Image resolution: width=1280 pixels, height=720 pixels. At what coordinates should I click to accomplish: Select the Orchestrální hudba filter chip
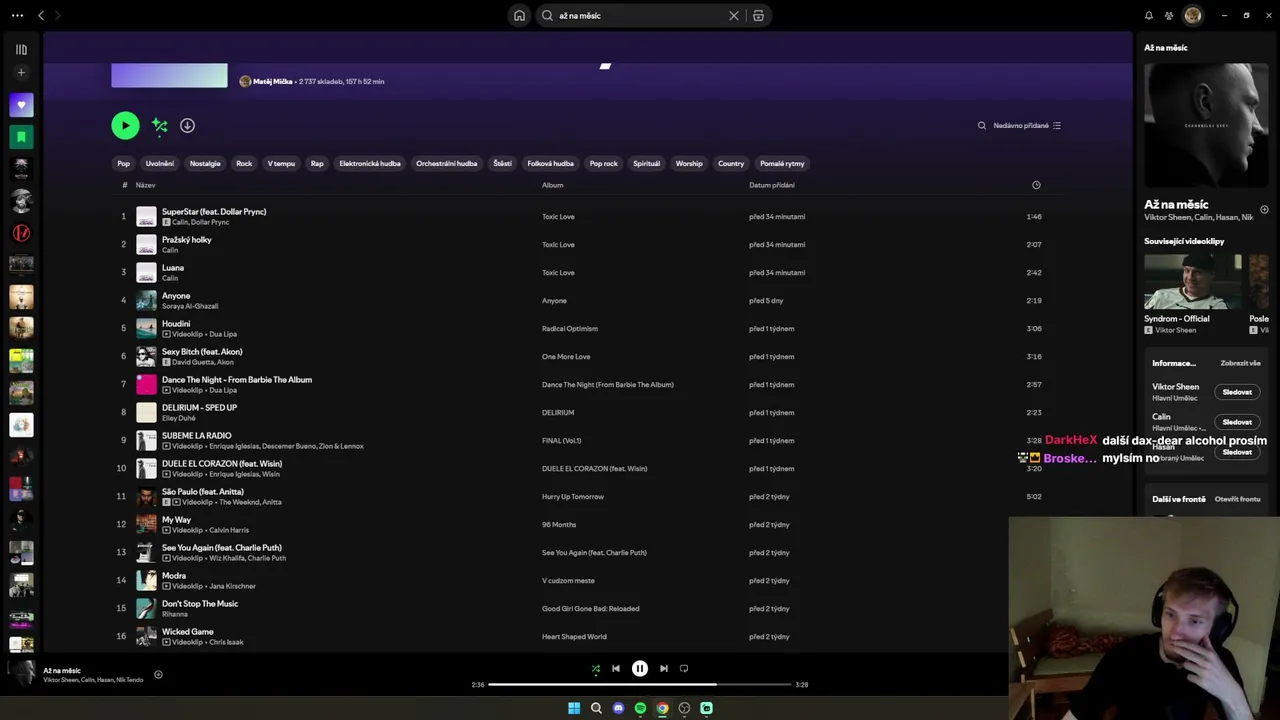pyautogui.click(x=447, y=163)
